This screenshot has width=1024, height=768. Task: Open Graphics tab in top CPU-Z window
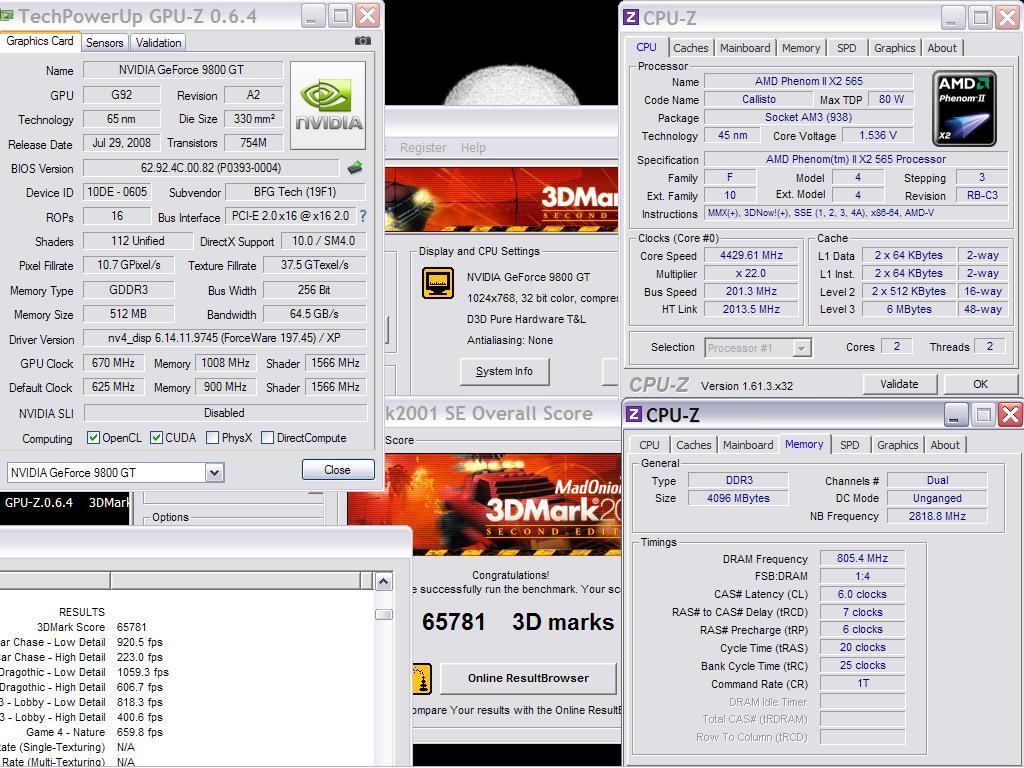pyautogui.click(x=894, y=48)
